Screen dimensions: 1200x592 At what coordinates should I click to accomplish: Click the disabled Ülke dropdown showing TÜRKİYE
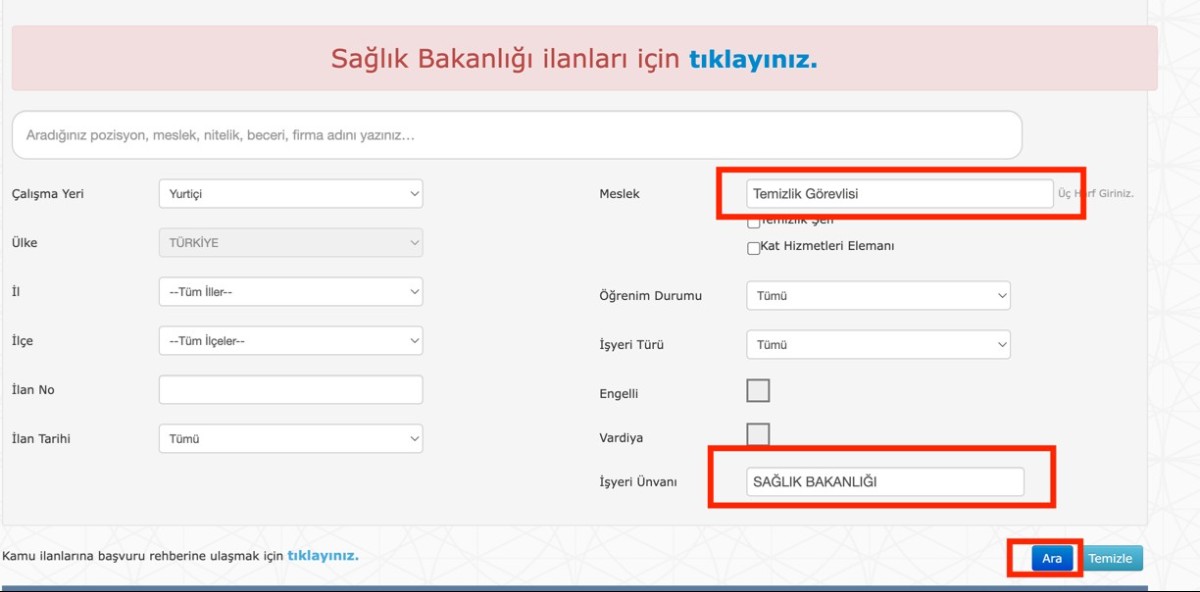pyautogui.click(x=290, y=242)
